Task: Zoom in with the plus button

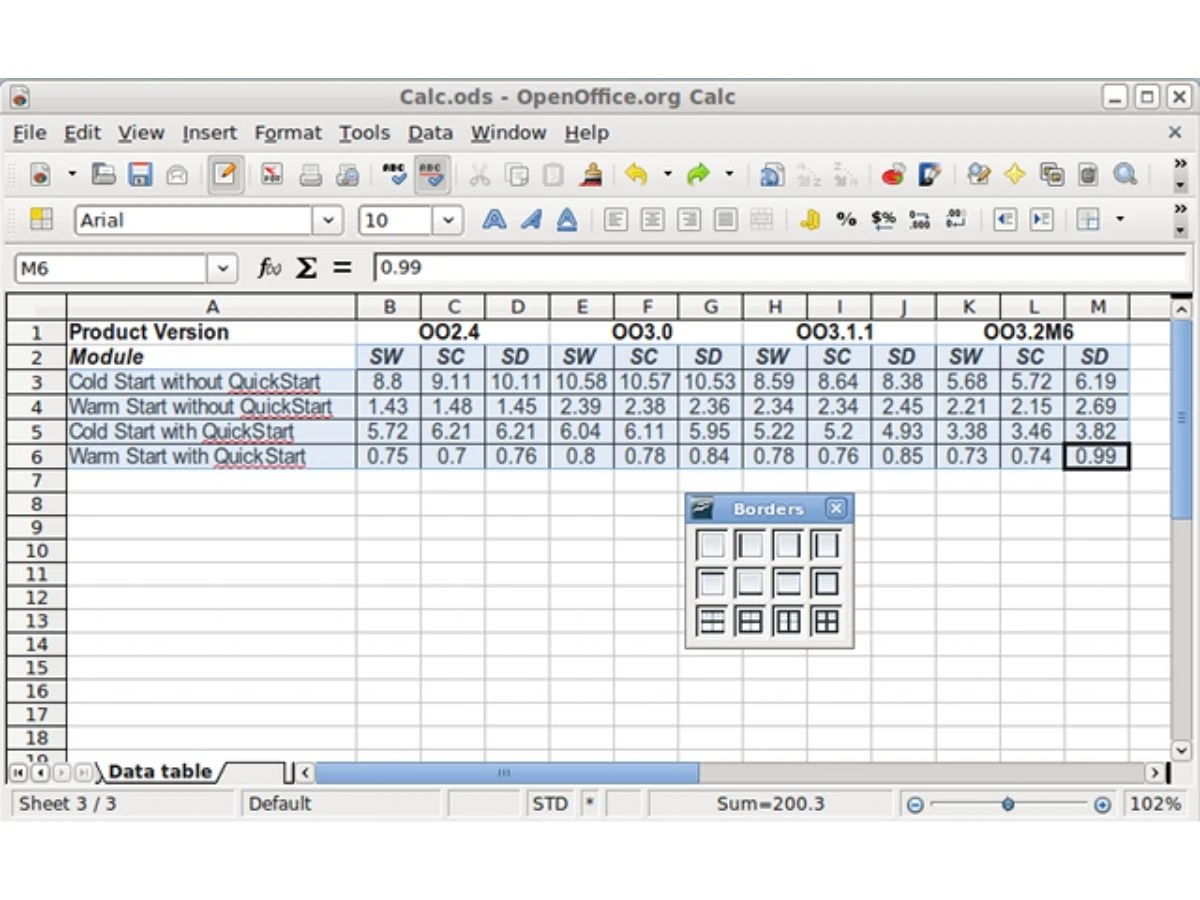Action: [1102, 805]
